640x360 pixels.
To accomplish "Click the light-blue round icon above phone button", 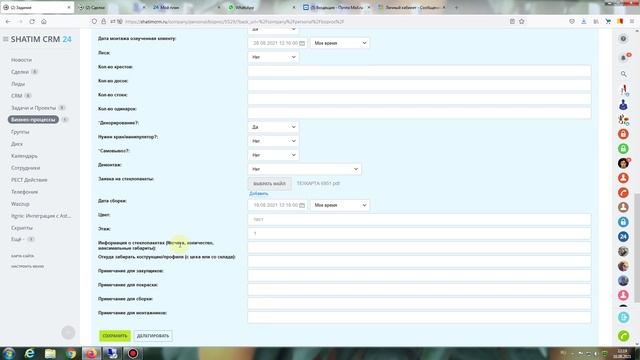I will [623, 317].
